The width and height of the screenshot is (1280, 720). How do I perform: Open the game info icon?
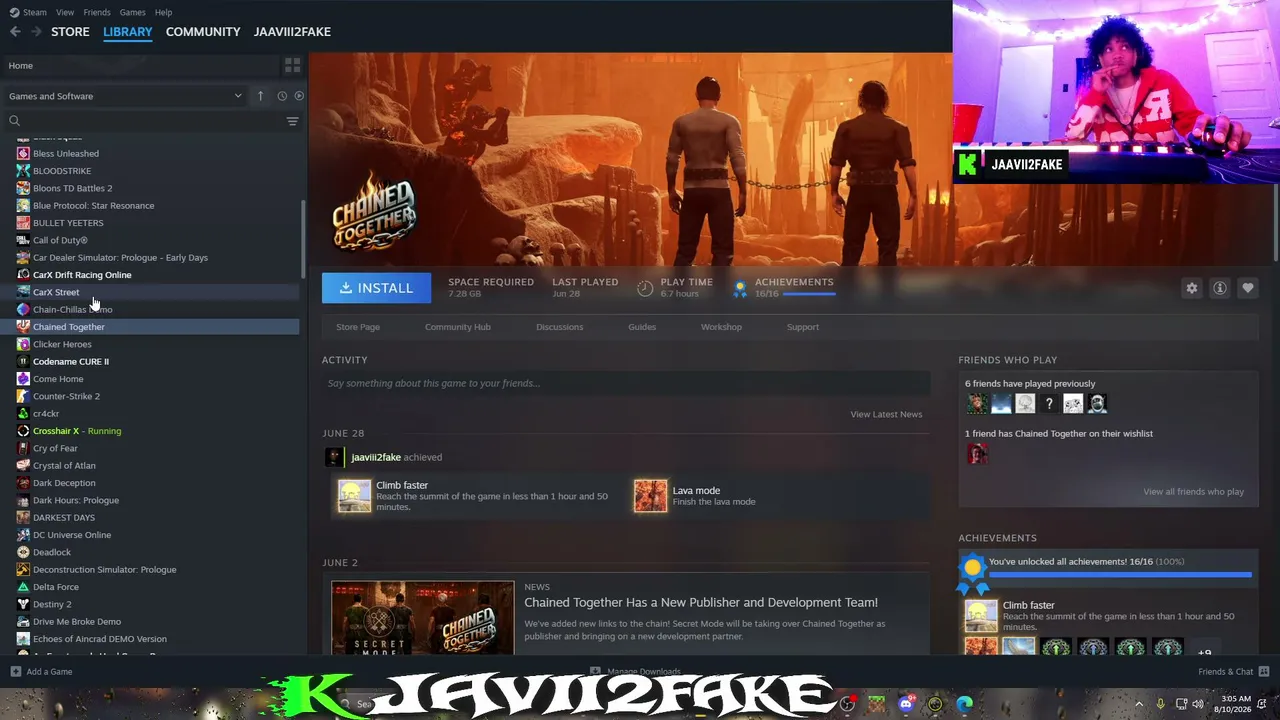1219,288
